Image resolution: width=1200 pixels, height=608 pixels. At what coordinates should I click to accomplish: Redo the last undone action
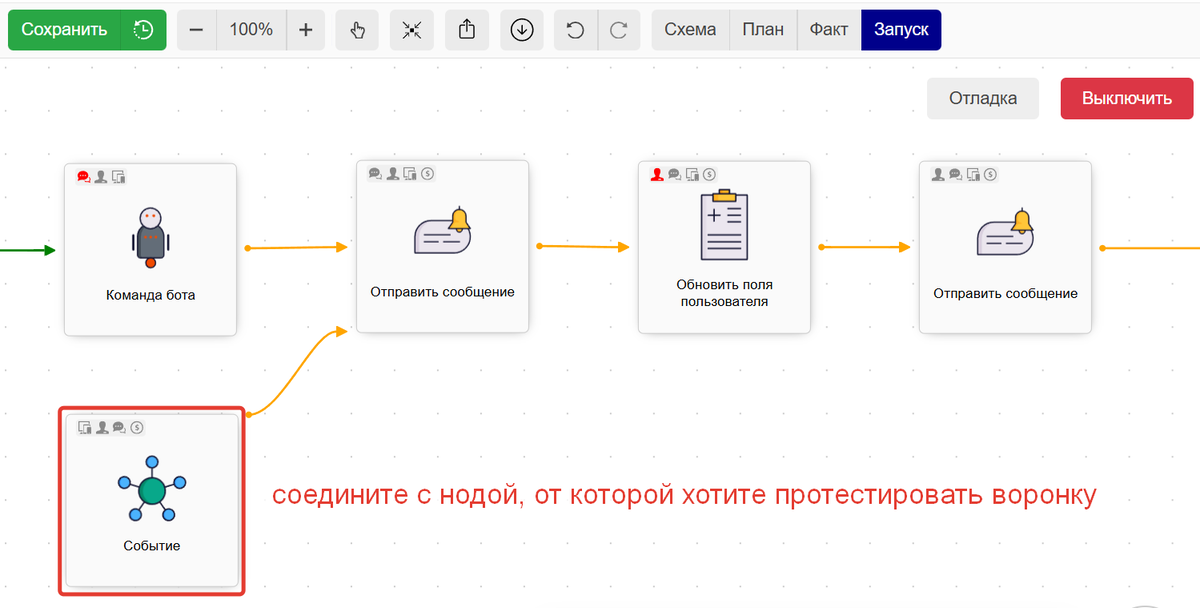619,30
